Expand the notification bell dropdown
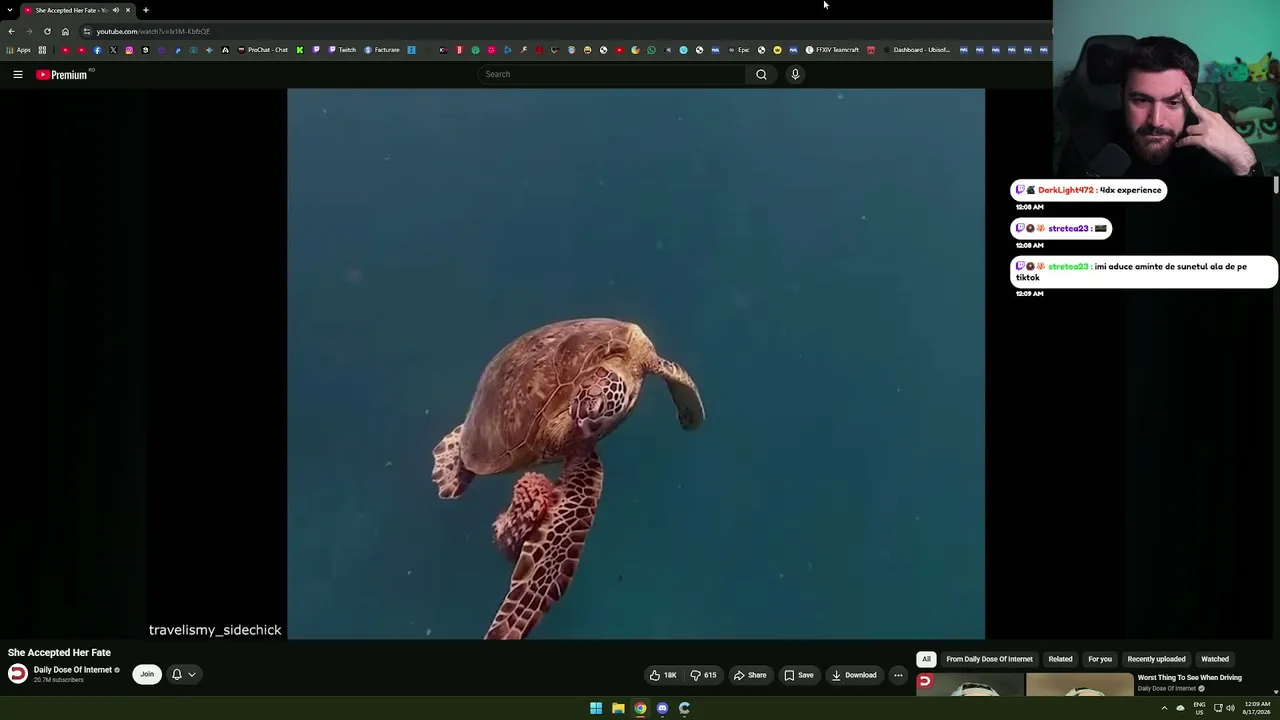The width and height of the screenshot is (1280, 720). (183, 674)
